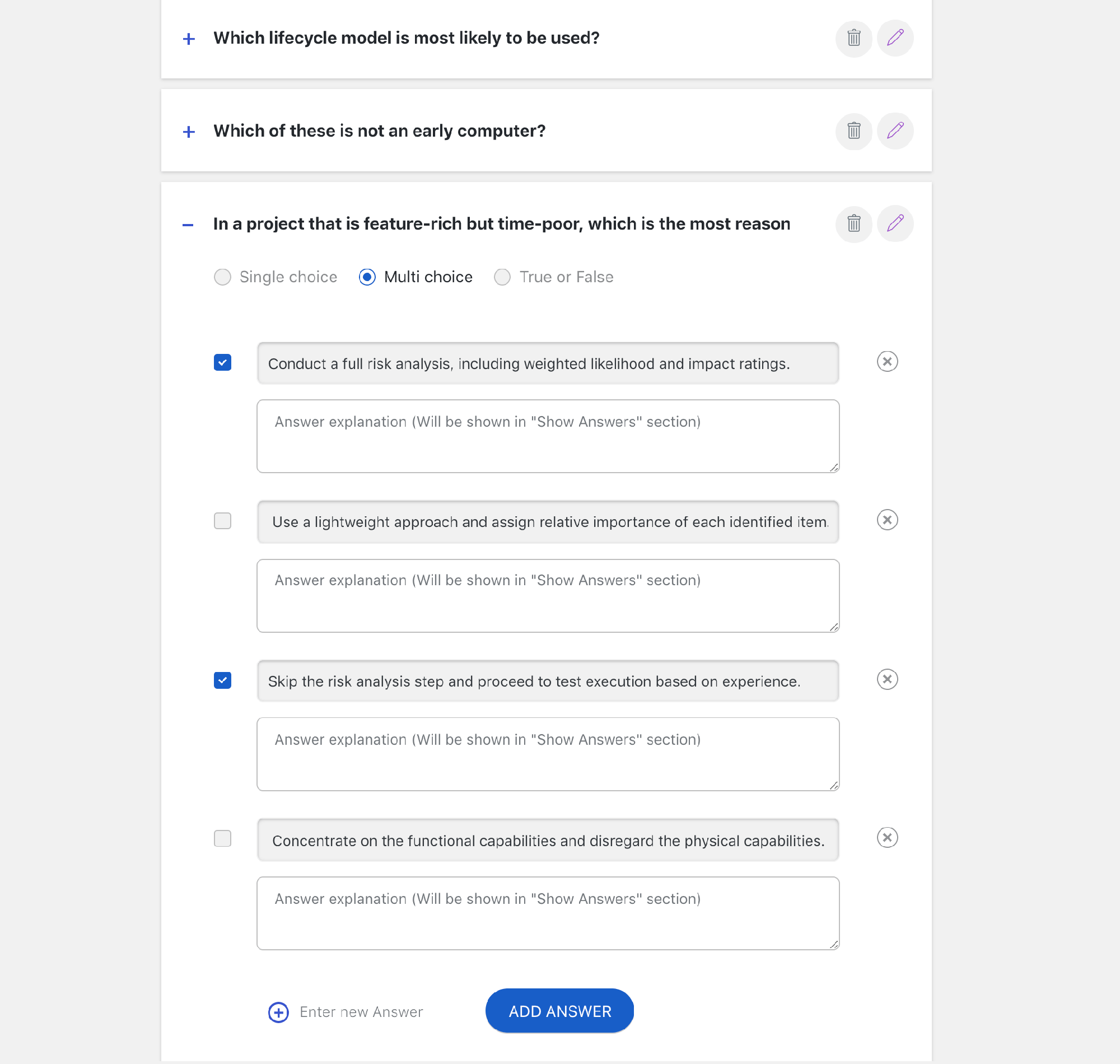This screenshot has height=1064, width=1120.
Task: Remove the 'Concentrate on the functional' answer
Action: click(887, 838)
